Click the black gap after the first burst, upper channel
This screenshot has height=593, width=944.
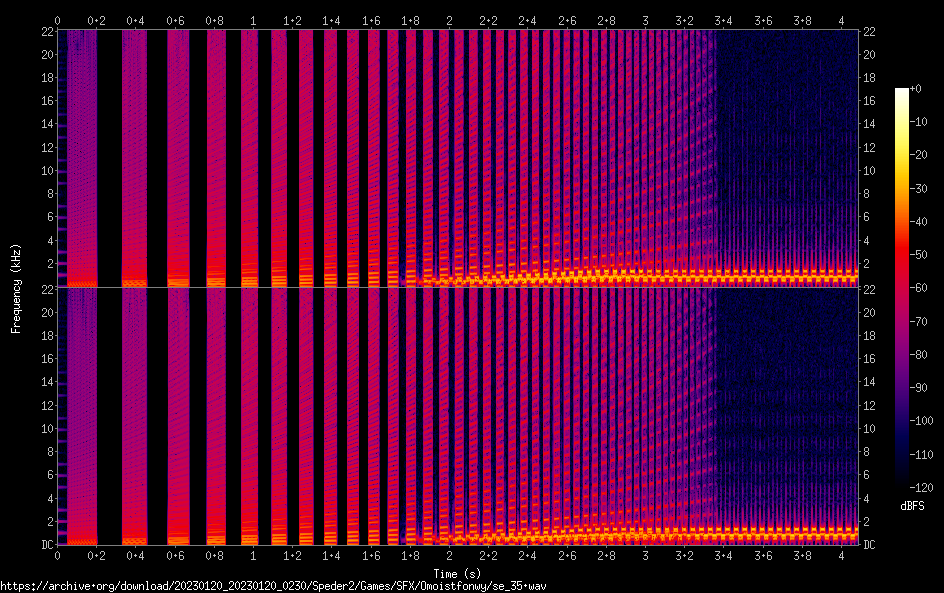(109, 160)
